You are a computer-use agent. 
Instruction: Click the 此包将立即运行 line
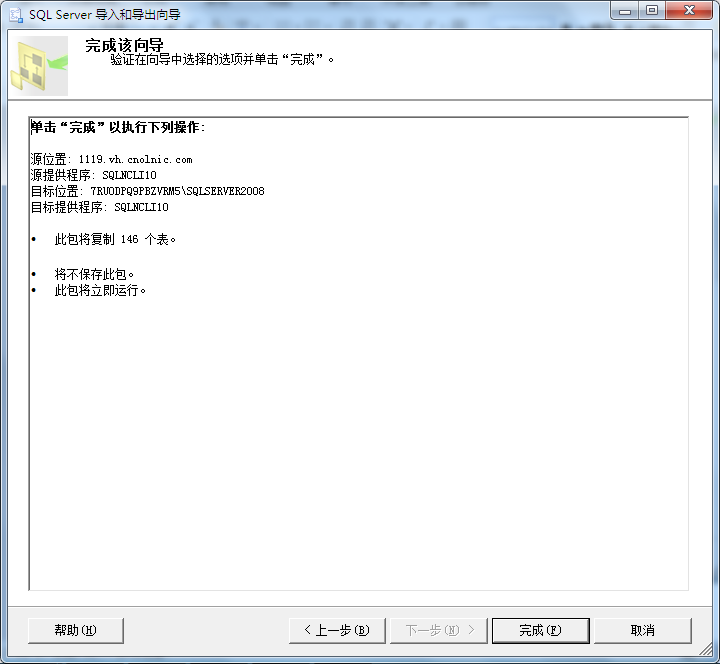(100, 291)
